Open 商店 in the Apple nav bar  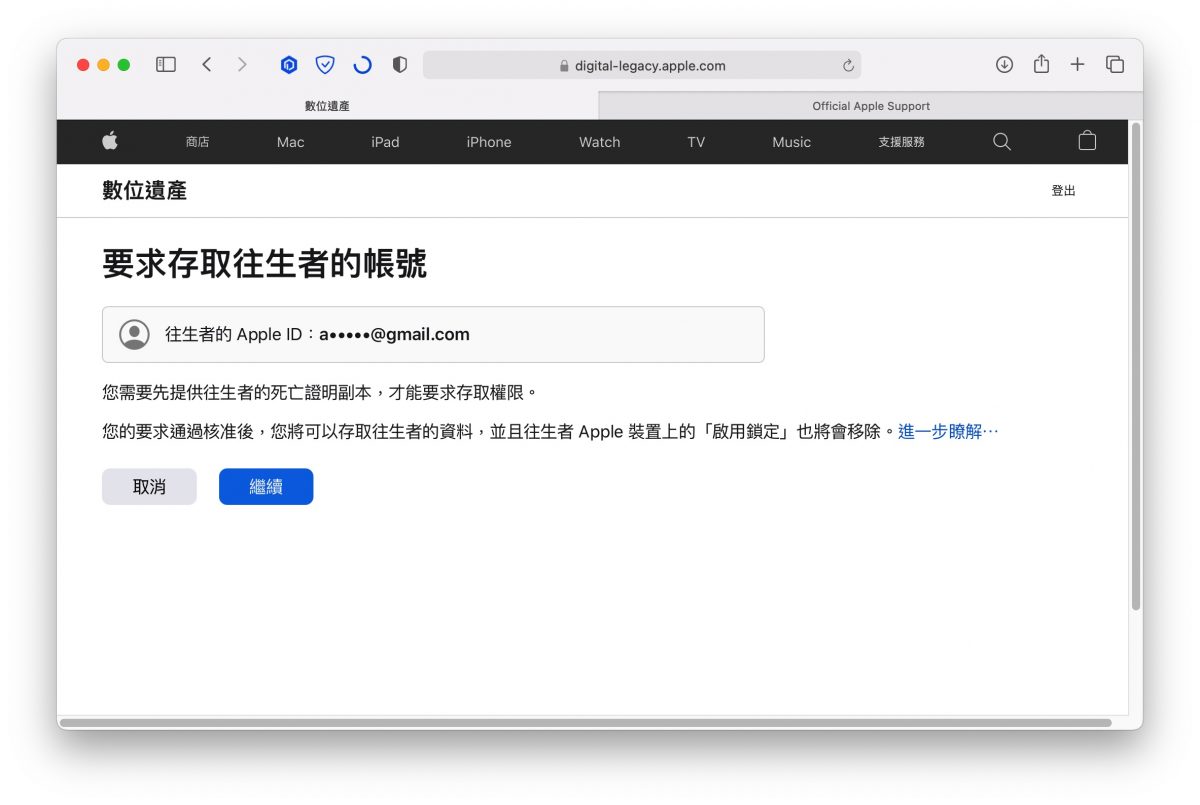click(x=197, y=142)
